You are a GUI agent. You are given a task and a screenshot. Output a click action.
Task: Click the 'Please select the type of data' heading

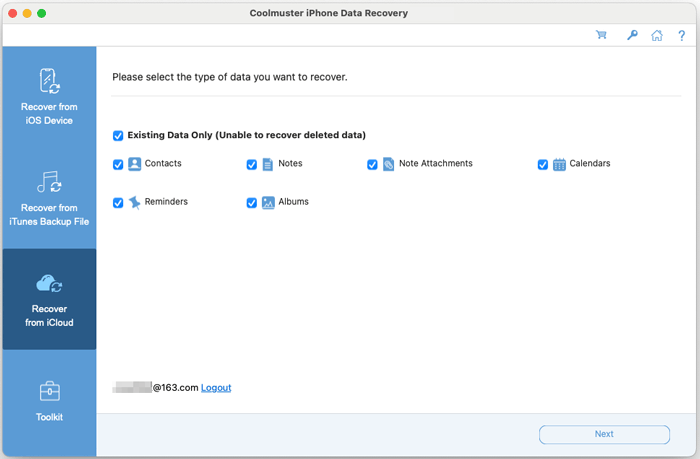[x=229, y=77]
